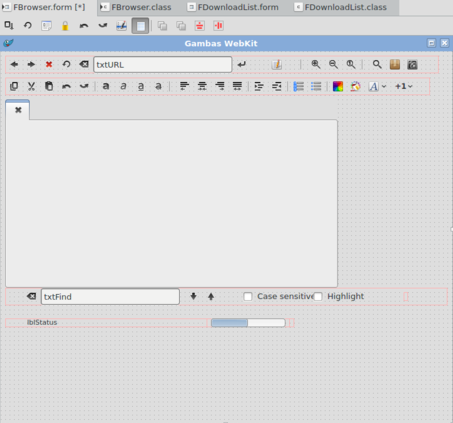Screen dimensions: 453x423
Task: Click the yellow lock icon in IDE toolbar
Action: (x=65, y=26)
